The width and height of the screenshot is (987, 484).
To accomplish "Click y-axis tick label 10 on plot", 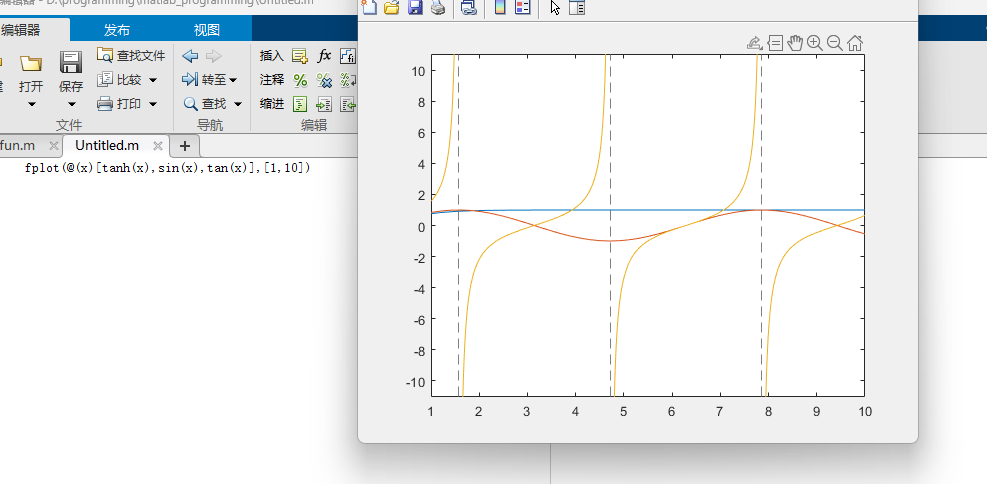I will tap(418, 71).
